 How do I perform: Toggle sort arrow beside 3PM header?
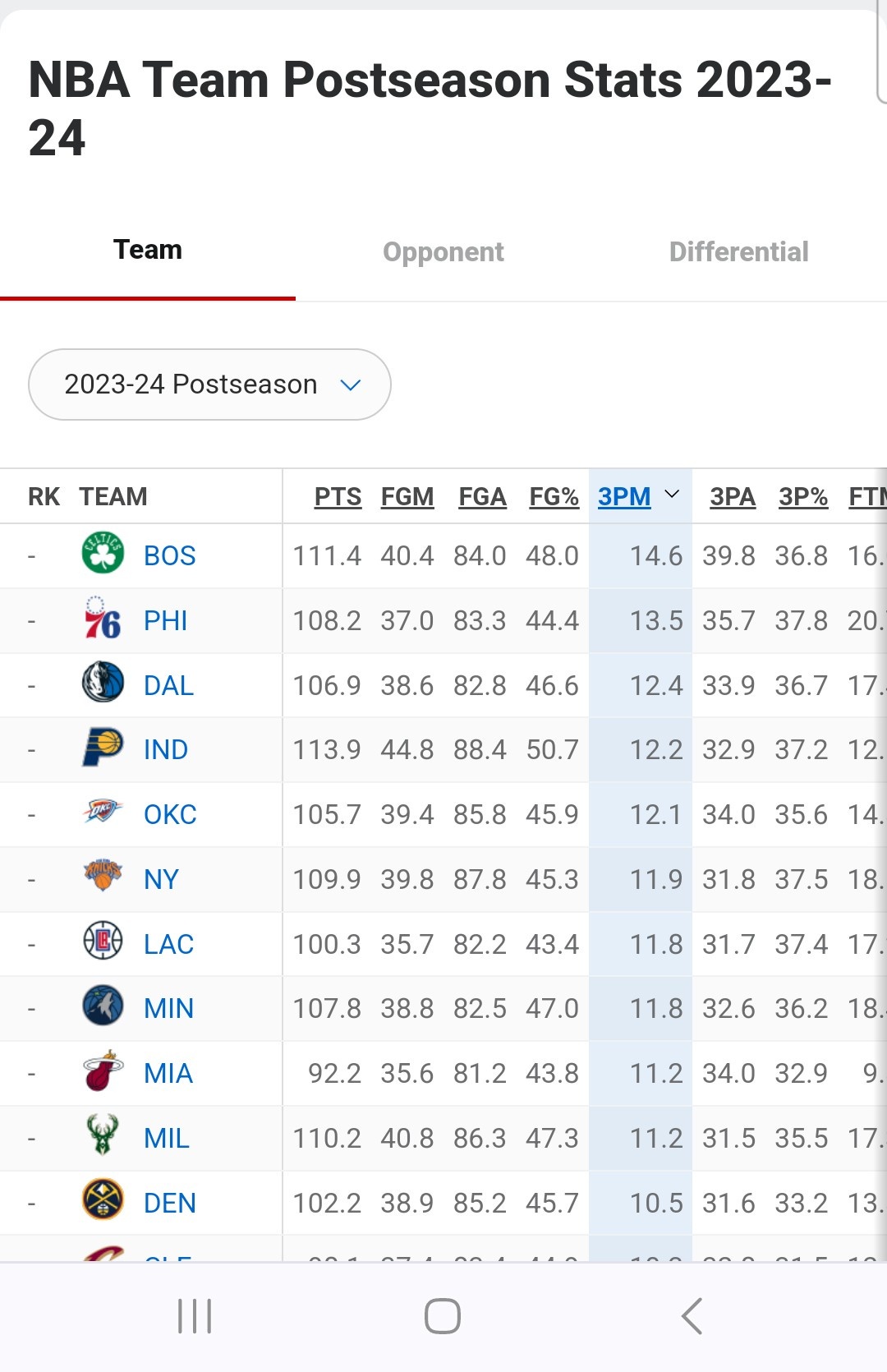click(x=672, y=495)
